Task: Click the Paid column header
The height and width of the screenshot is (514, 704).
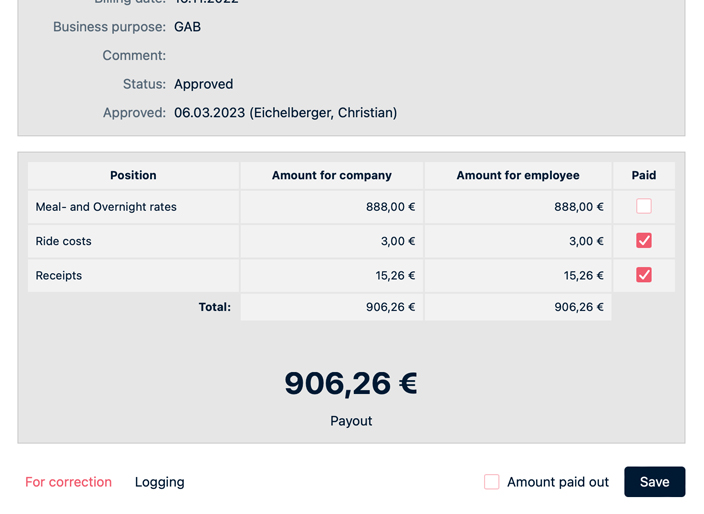Action: (643, 175)
